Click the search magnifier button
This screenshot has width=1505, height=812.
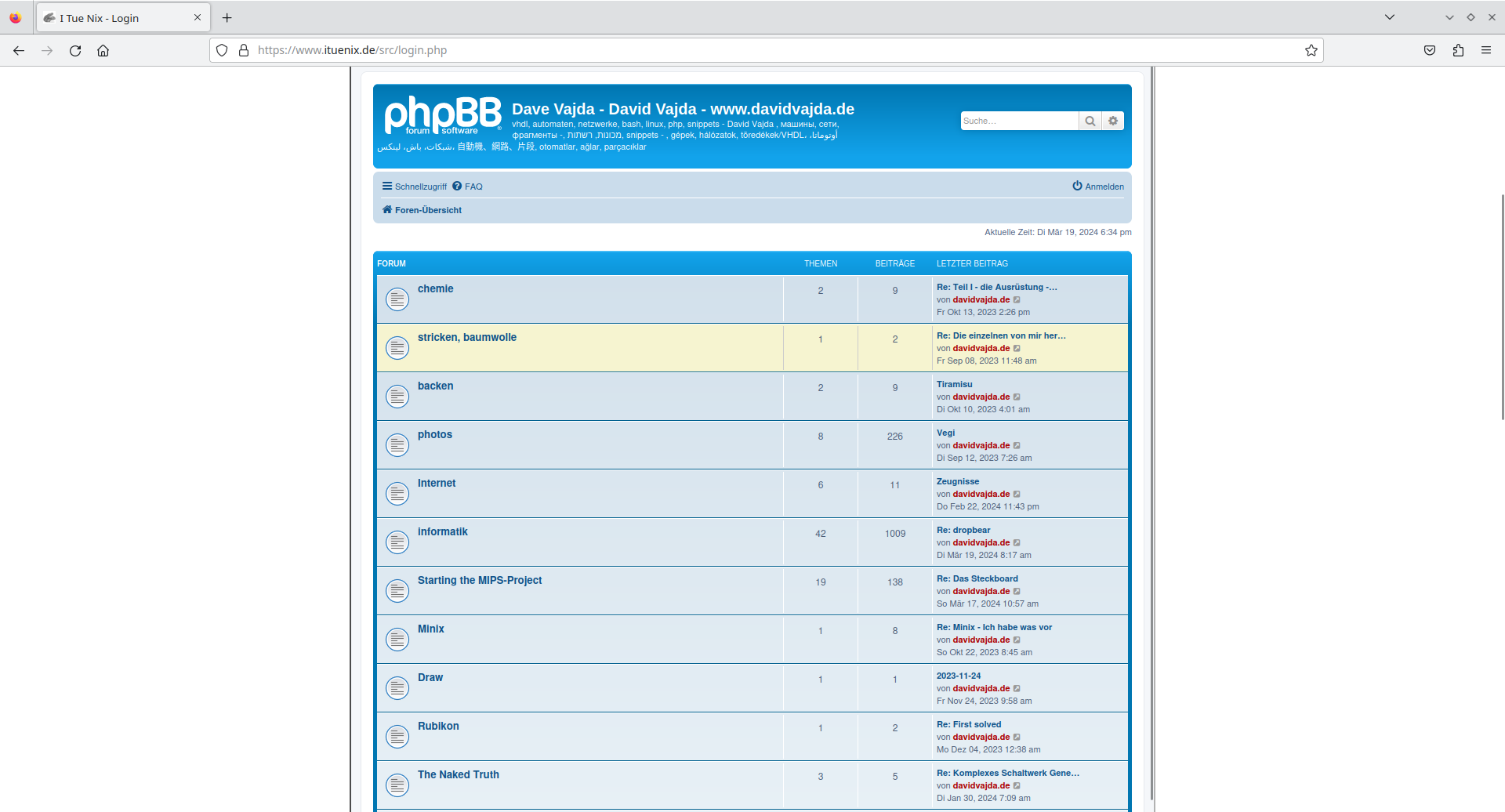[x=1090, y=121]
